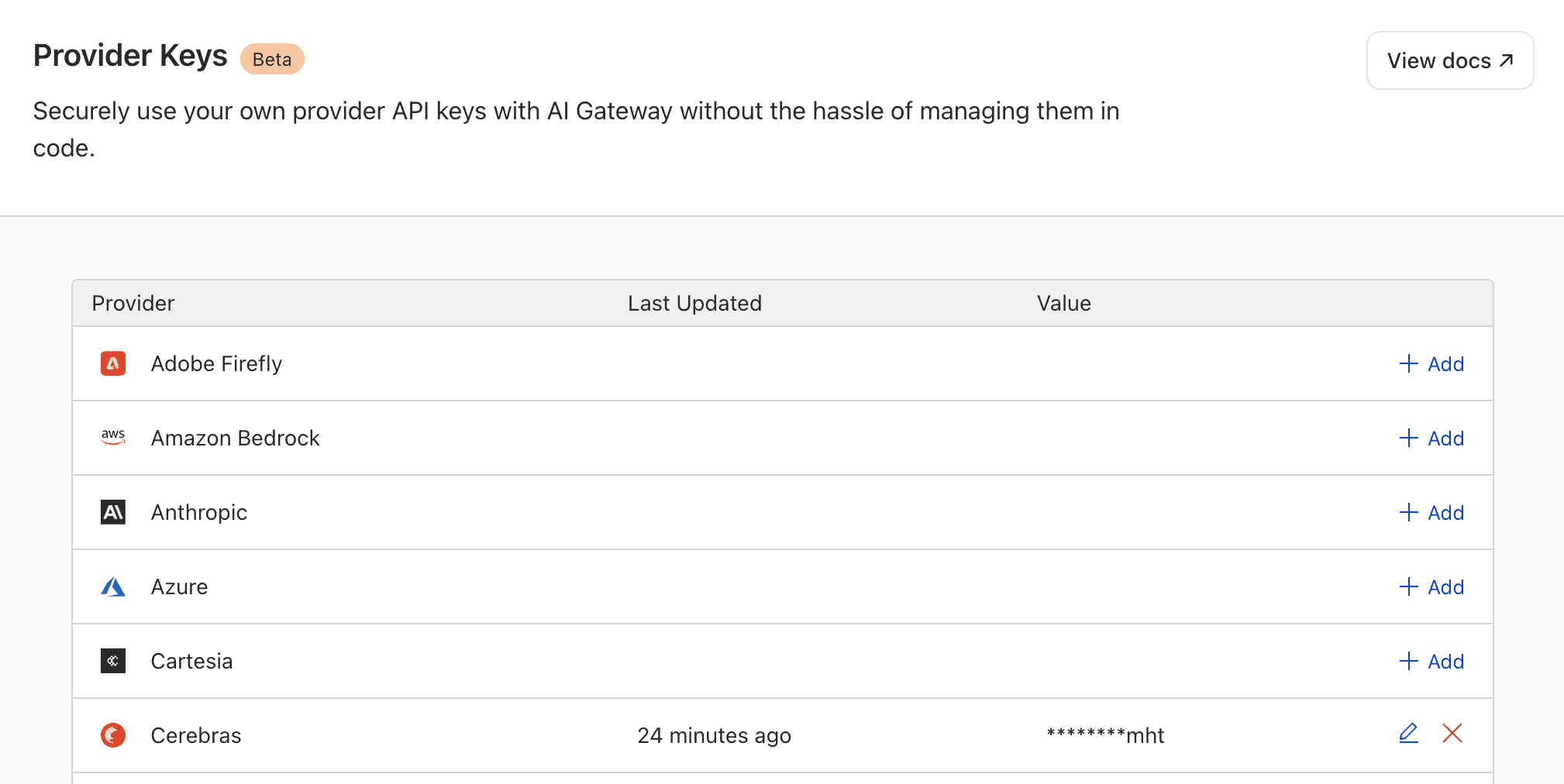Viewport: 1564px width, 784px height.
Task: Add a Cartesia provider key
Action: [x=1431, y=661]
